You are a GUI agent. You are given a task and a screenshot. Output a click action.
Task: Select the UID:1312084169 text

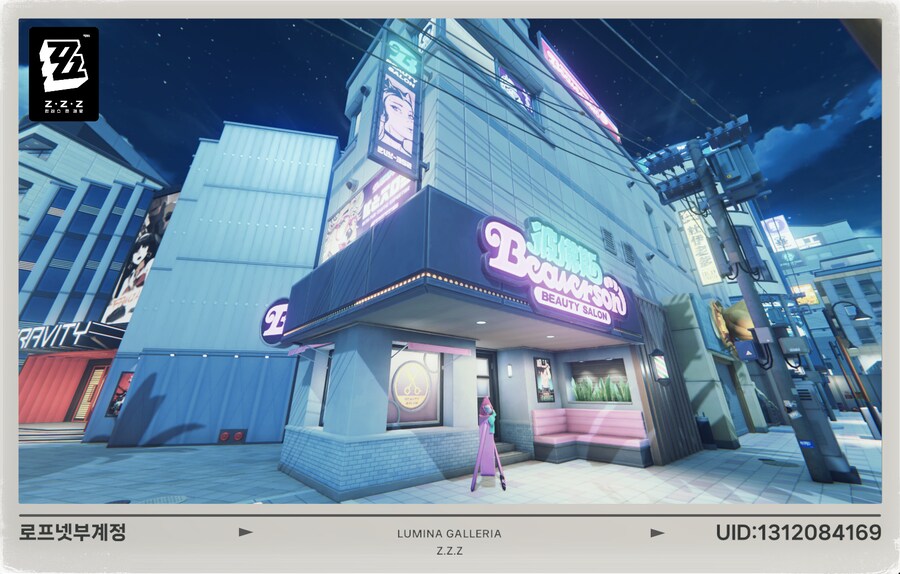[797, 532]
